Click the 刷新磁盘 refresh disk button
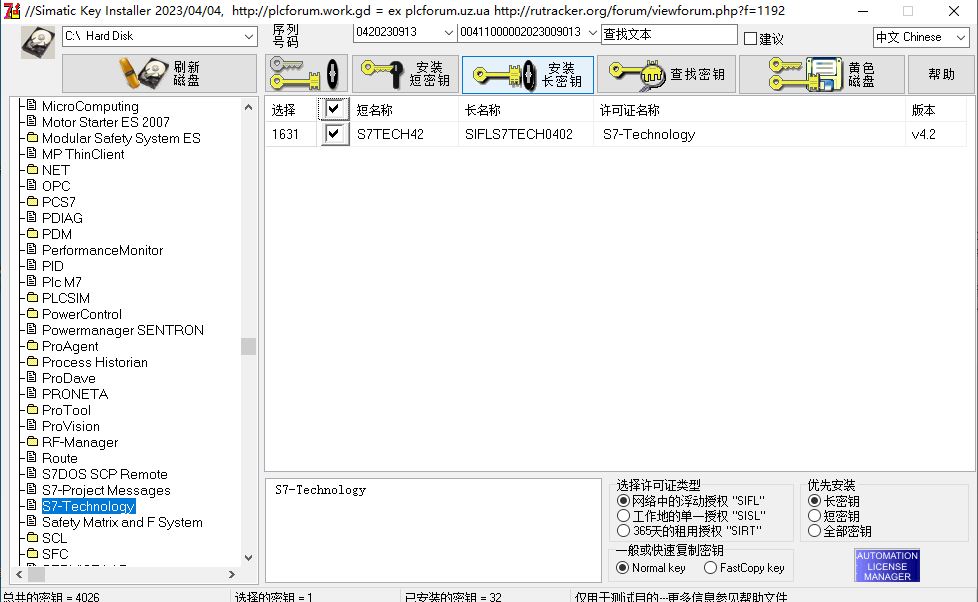The width and height of the screenshot is (978, 602). point(159,74)
